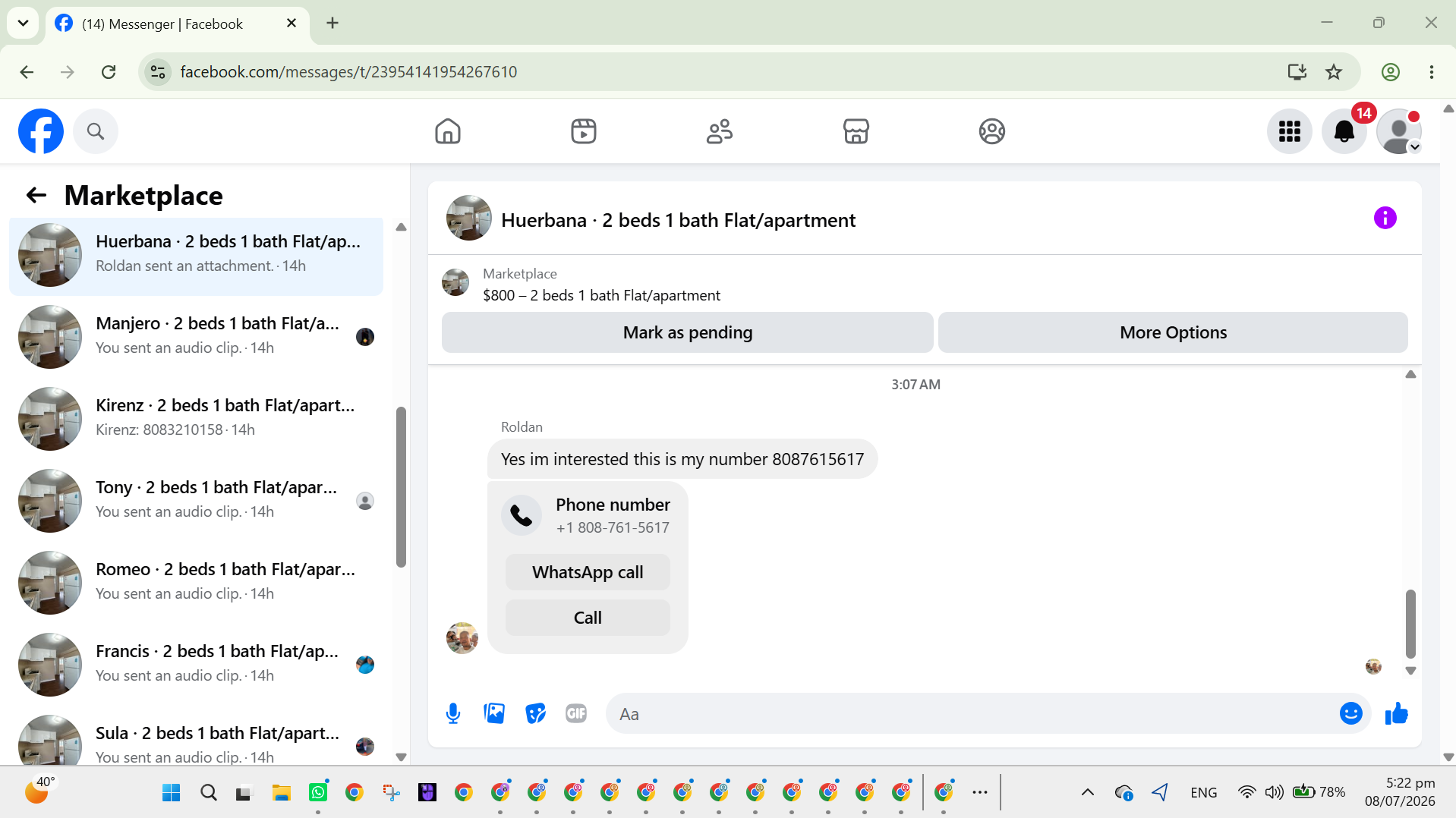This screenshot has width=1456, height=818.
Task: Open the Kirenz conversation
Action: click(x=196, y=419)
